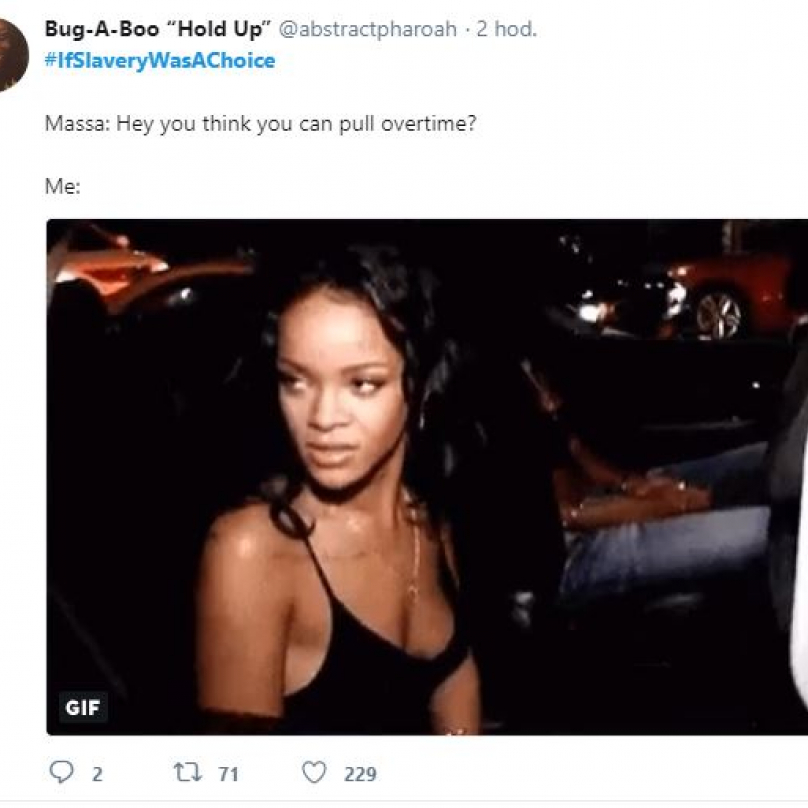Image resolution: width=808 pixels, height=808 pixels.
Task: Click the retweet count showing 71
Action: click(228, 774)
